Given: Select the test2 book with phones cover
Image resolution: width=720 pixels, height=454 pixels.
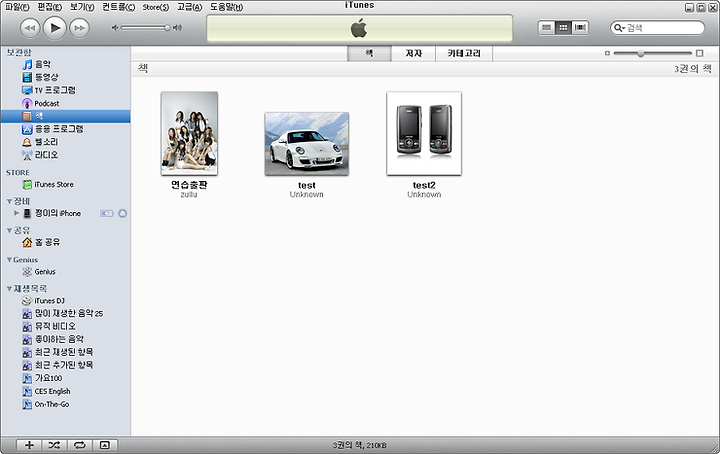Looking at the screenshot, I should coord(424,134).
